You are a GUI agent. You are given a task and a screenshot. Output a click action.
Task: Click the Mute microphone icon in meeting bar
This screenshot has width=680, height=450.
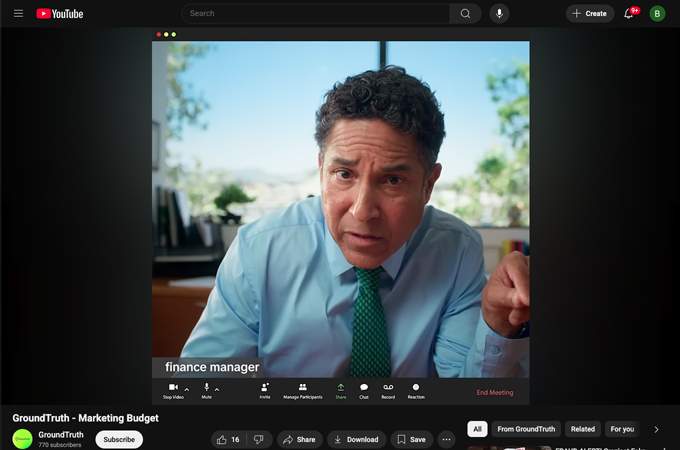(x=206, y=387)
